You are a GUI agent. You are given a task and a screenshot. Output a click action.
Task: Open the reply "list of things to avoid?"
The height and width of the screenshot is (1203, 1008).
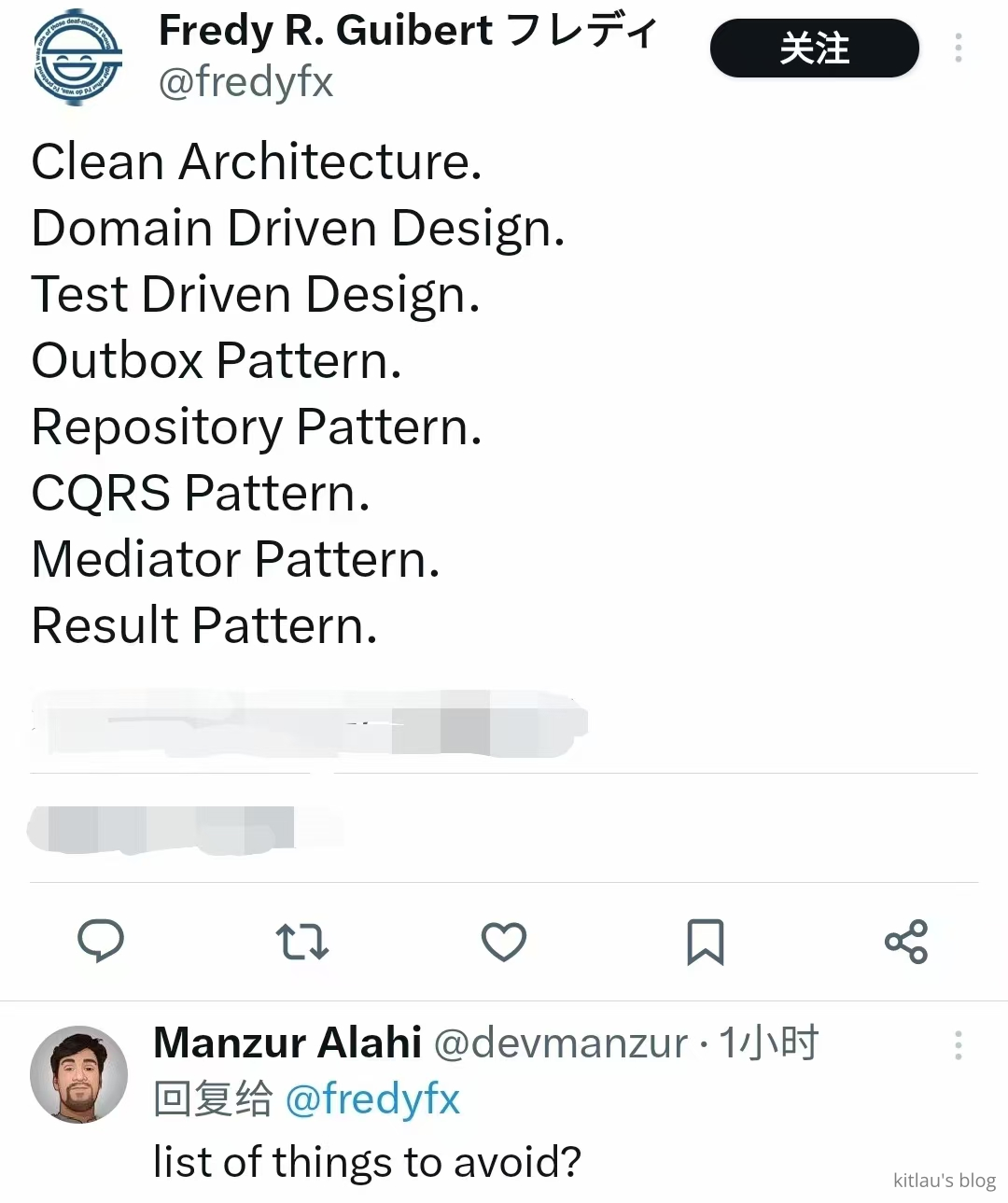pos(367,1162)
